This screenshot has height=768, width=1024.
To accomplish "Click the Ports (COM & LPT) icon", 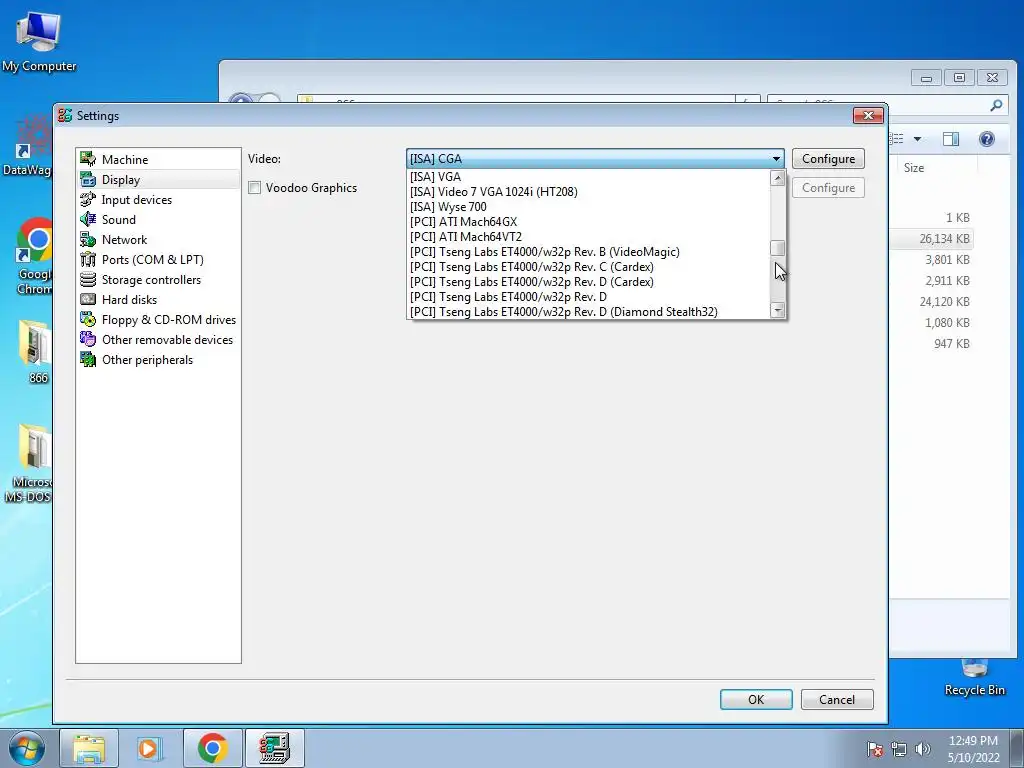I will pos(88,259).
